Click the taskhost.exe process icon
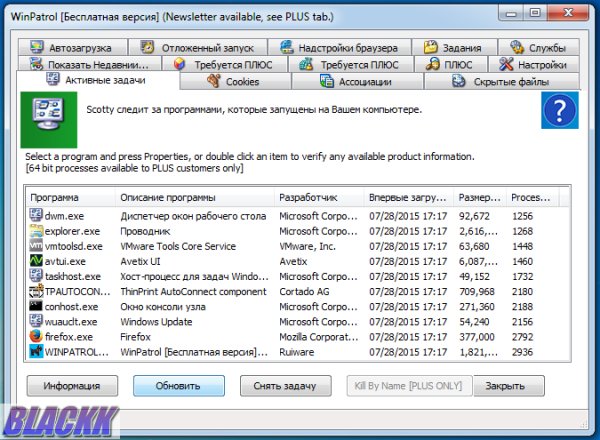Viewport: 600px width, 440px height. coord(36,276)
